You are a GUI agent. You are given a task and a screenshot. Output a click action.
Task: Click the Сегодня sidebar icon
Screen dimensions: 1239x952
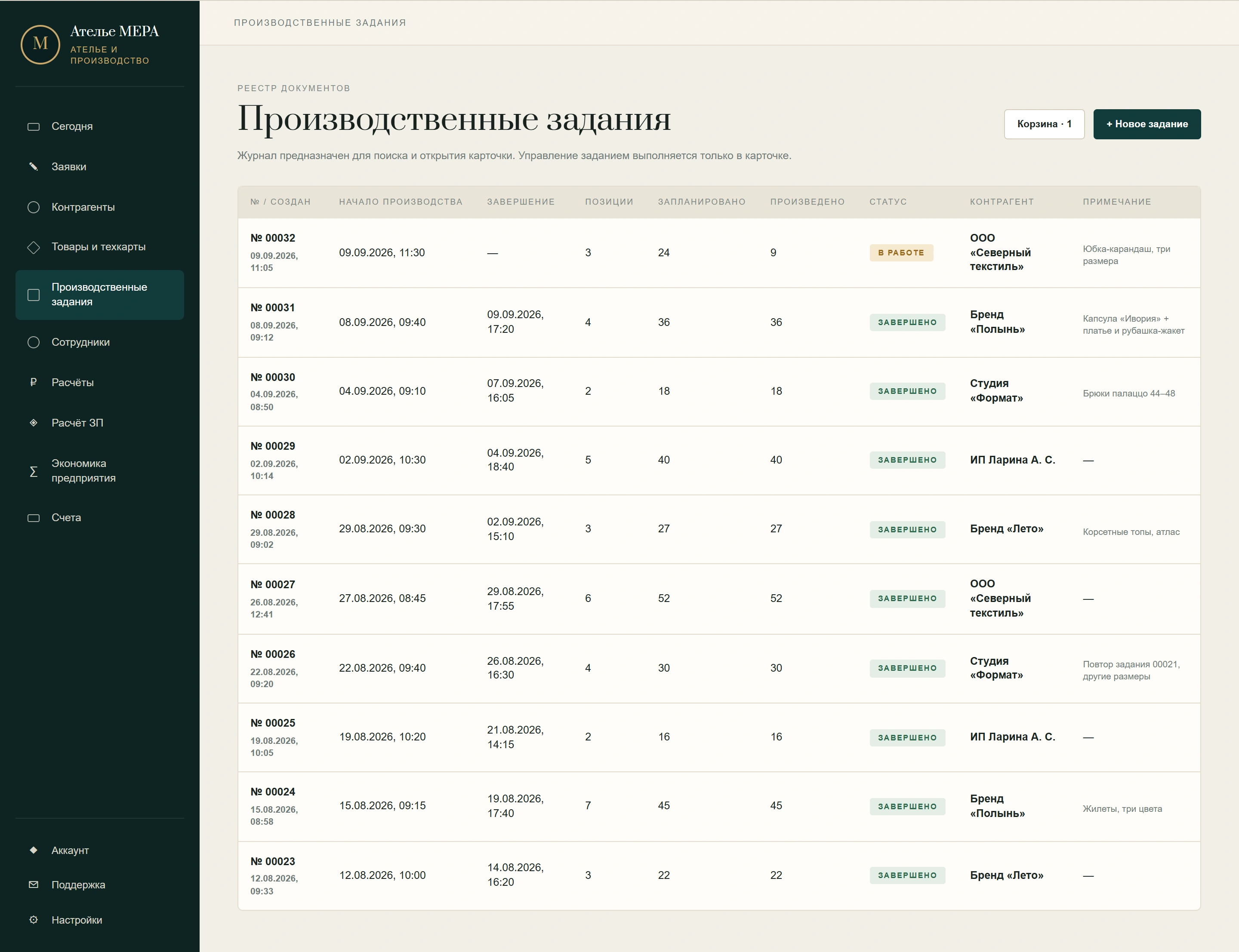[34, 126]
